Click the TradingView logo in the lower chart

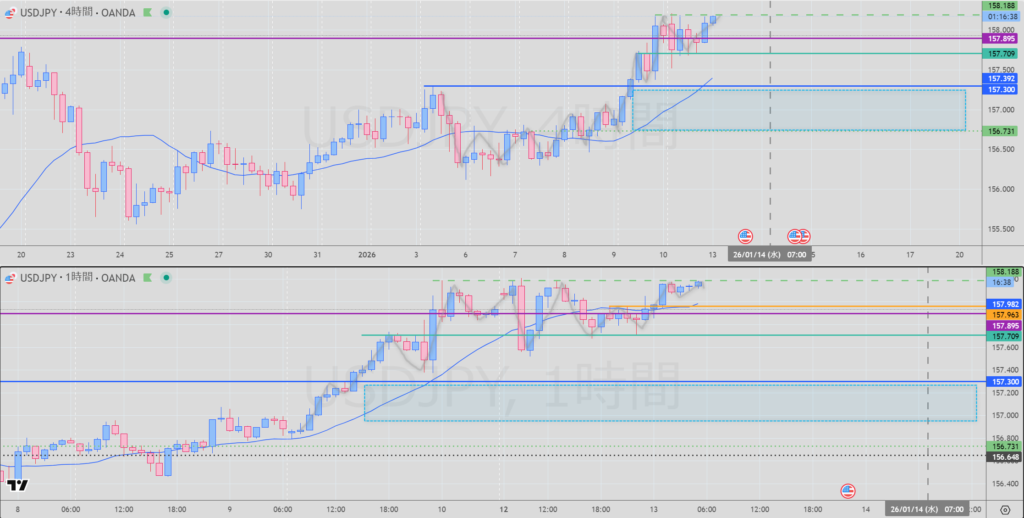[x=17, y=486]
